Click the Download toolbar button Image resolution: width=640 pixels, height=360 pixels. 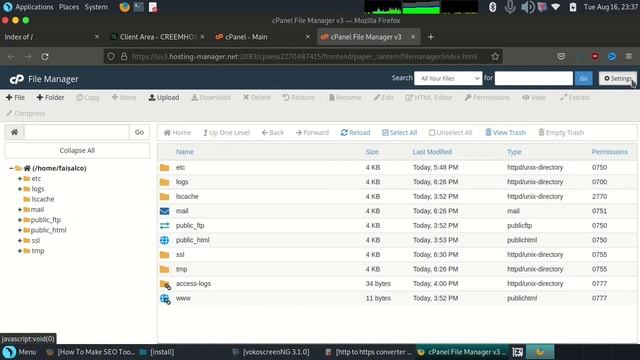tap(211, 98)
